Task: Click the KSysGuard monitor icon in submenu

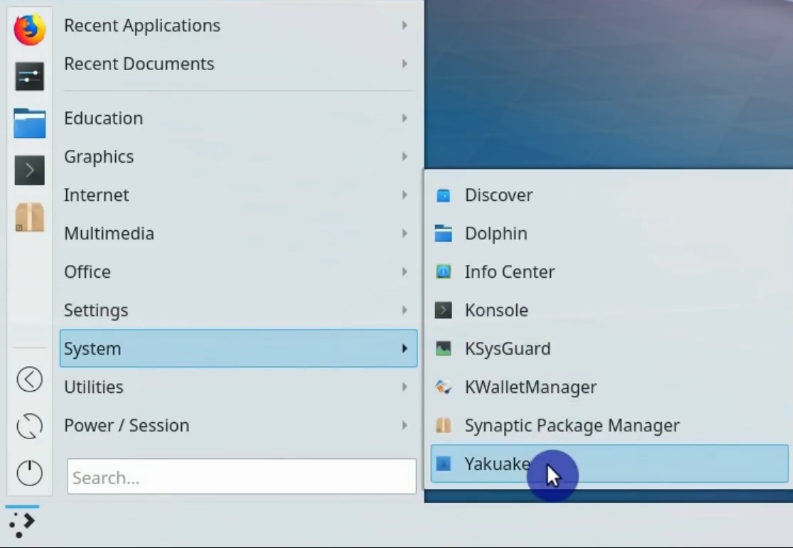Action: (x=444, y=348)
